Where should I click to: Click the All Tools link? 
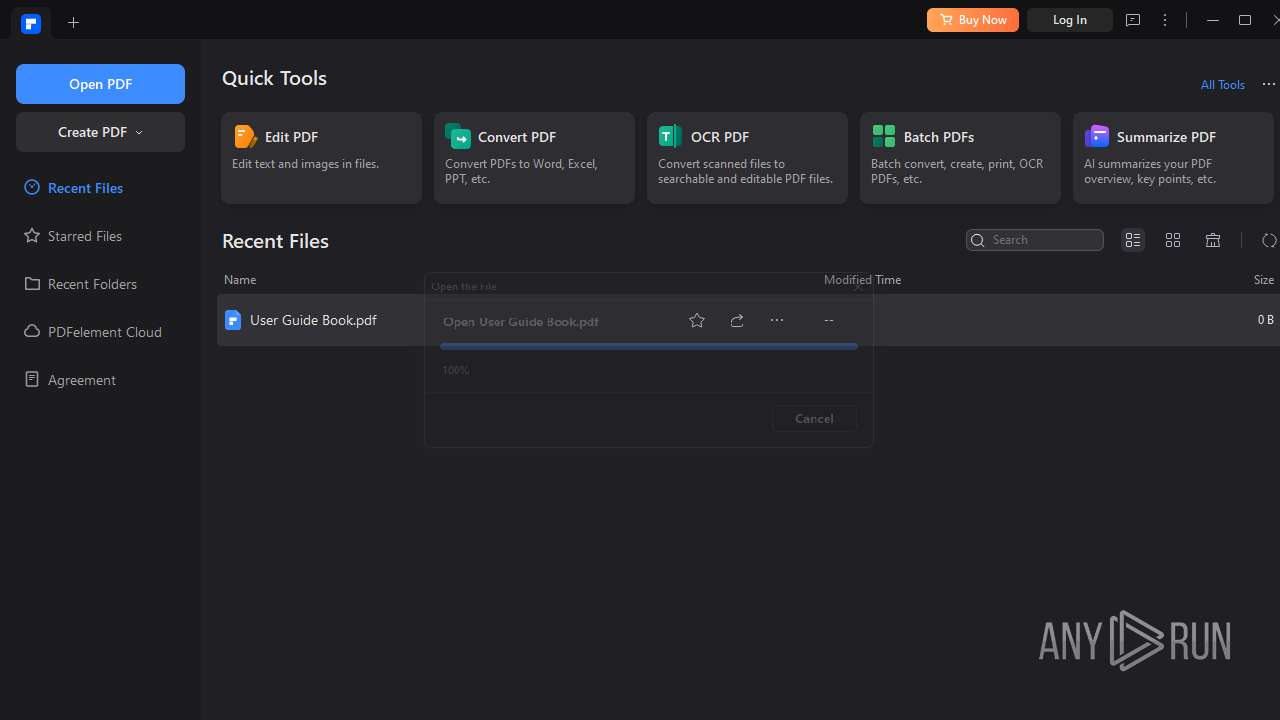pyautogui.click(x=1222, y=85)
